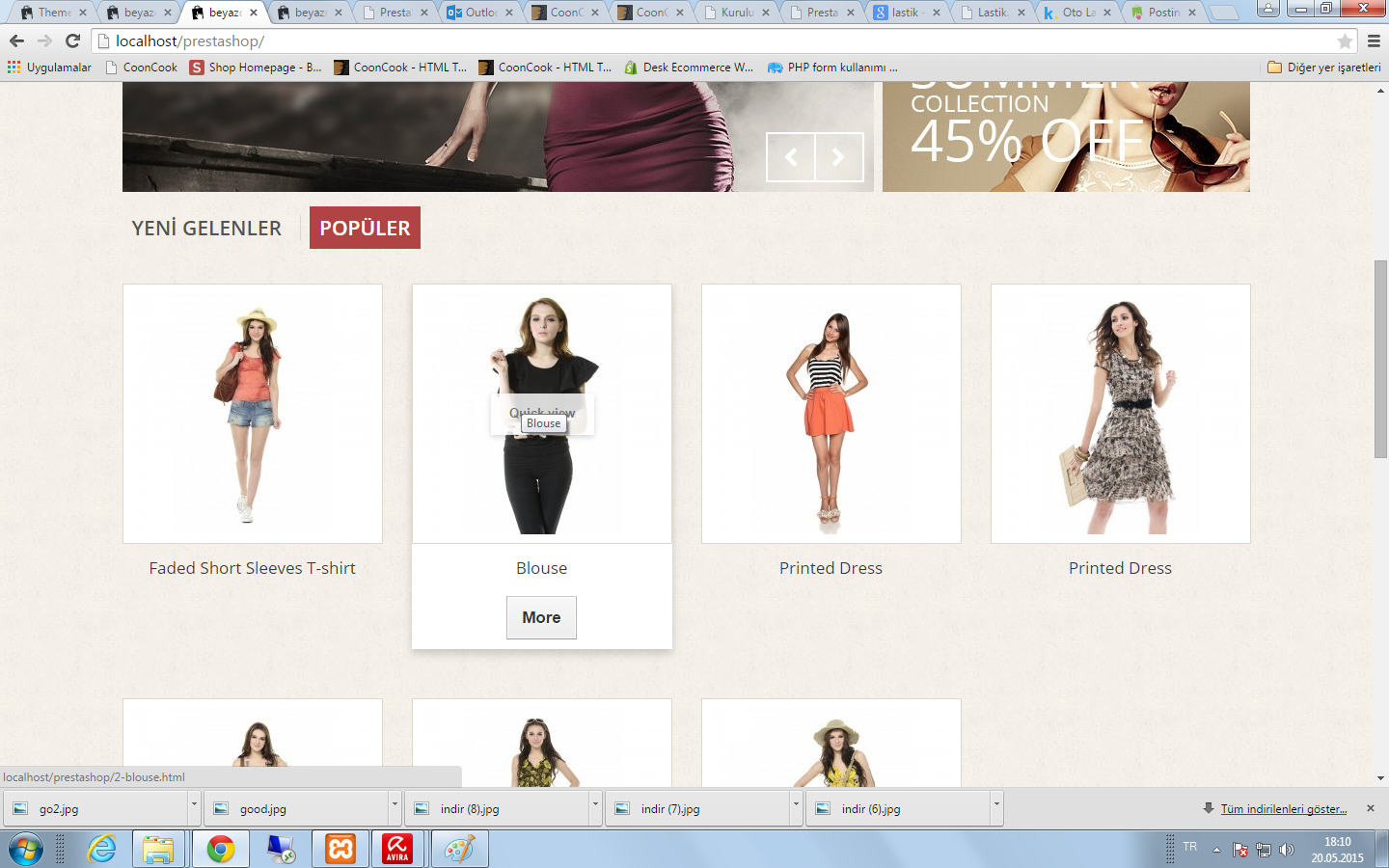Screen dimensions: 1389x868
Task: Switch to the Kurulu browser tab
Action: (735, 13)
